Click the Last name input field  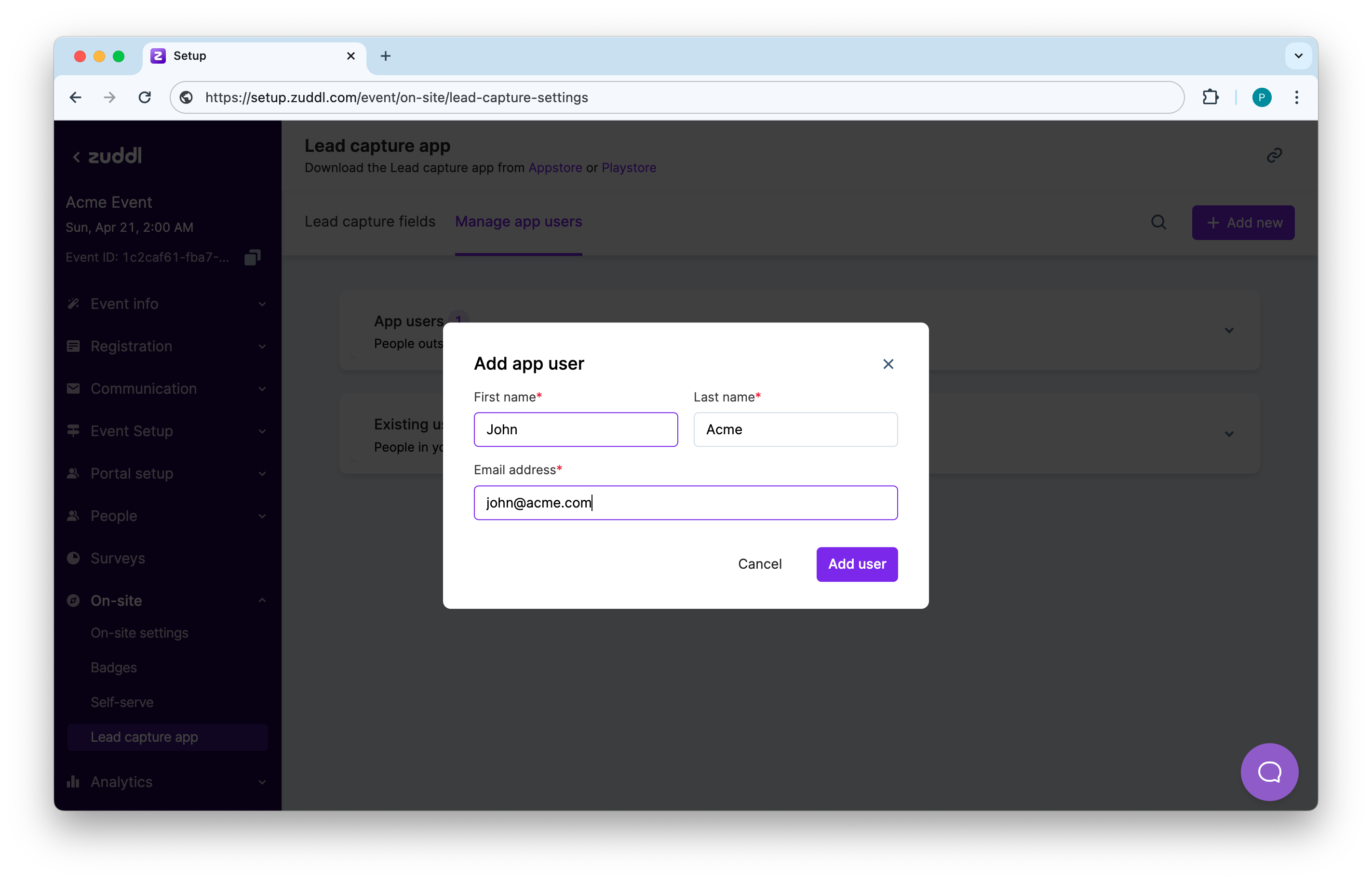(795, 429)
